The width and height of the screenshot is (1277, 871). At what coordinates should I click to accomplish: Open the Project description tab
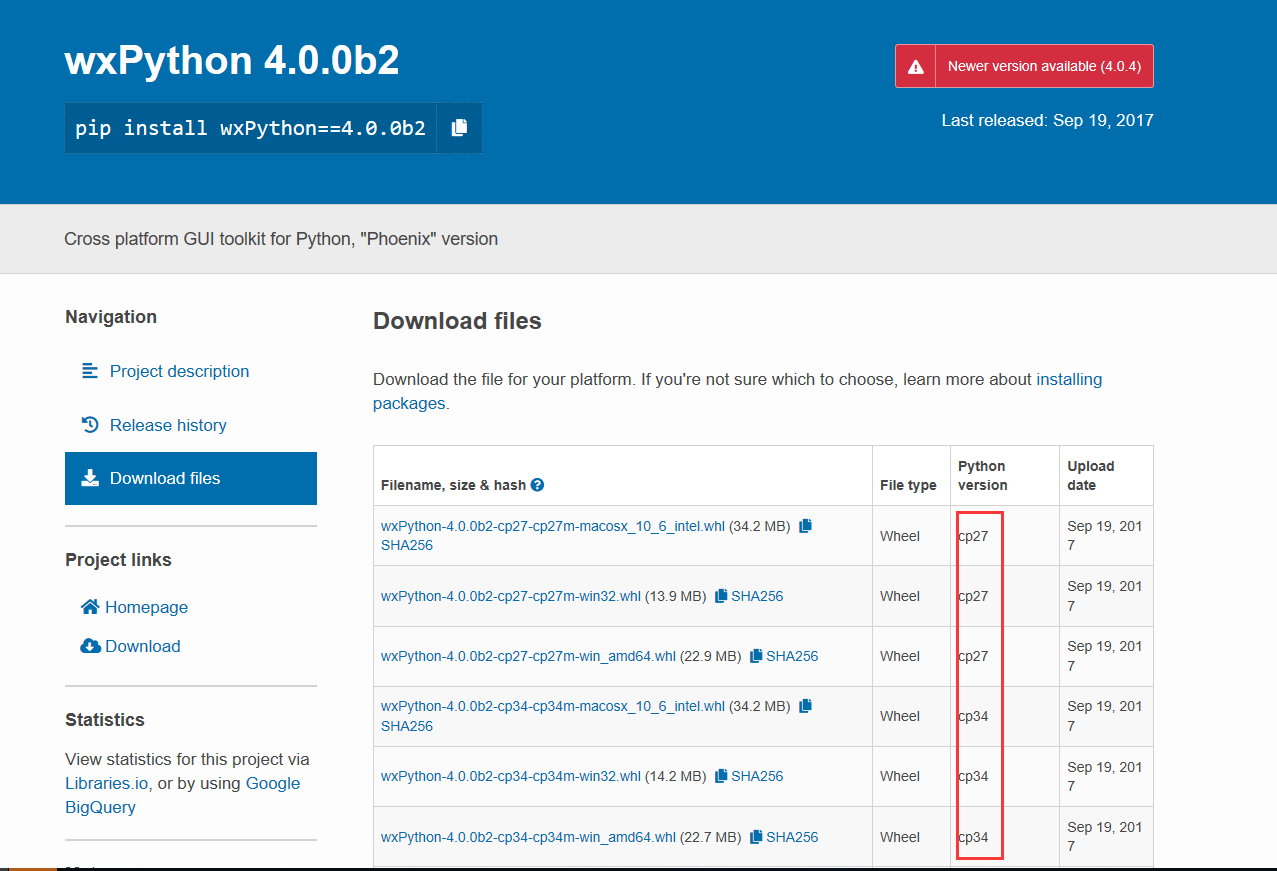(191, 371)
